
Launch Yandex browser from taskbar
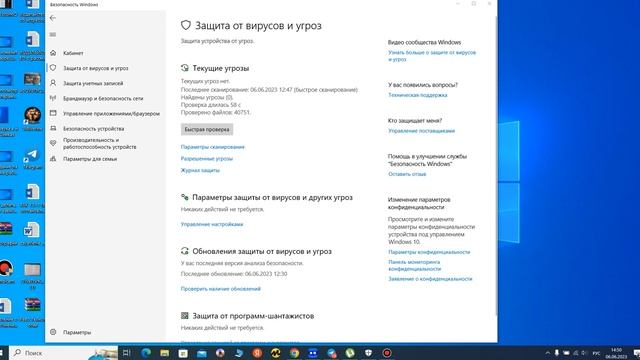[257, 353]
